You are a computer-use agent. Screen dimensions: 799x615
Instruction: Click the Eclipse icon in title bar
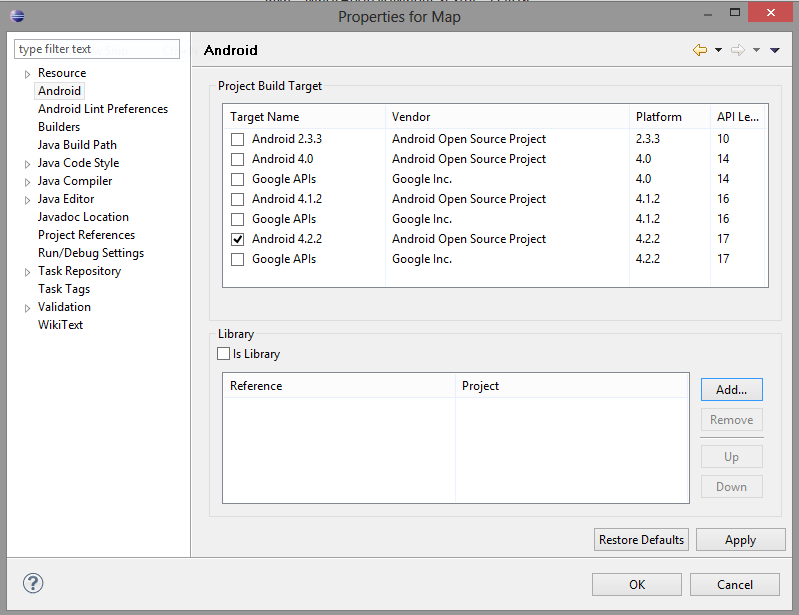coord(17,16)
